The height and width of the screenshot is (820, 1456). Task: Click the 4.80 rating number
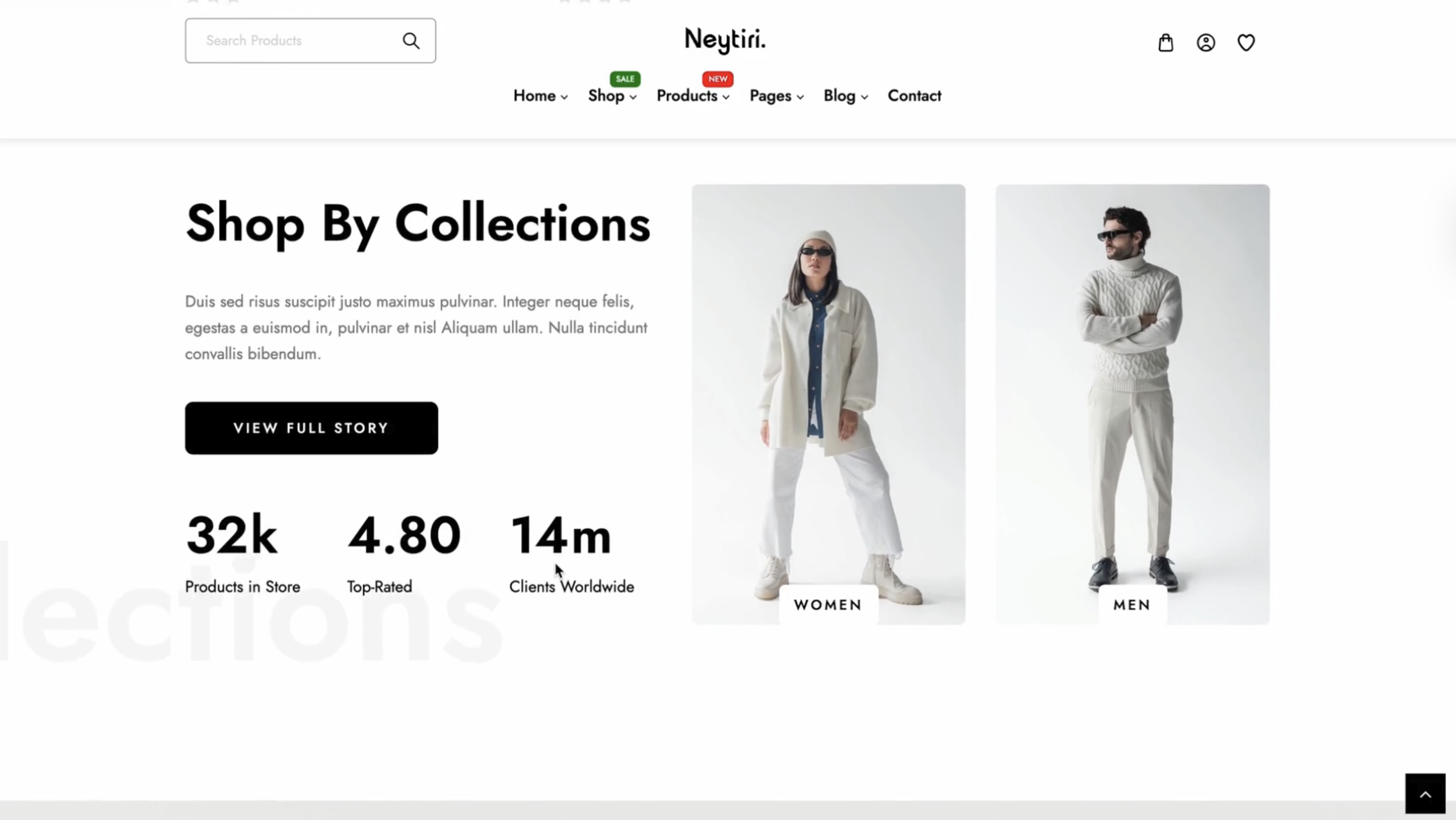tap(404, 535)
